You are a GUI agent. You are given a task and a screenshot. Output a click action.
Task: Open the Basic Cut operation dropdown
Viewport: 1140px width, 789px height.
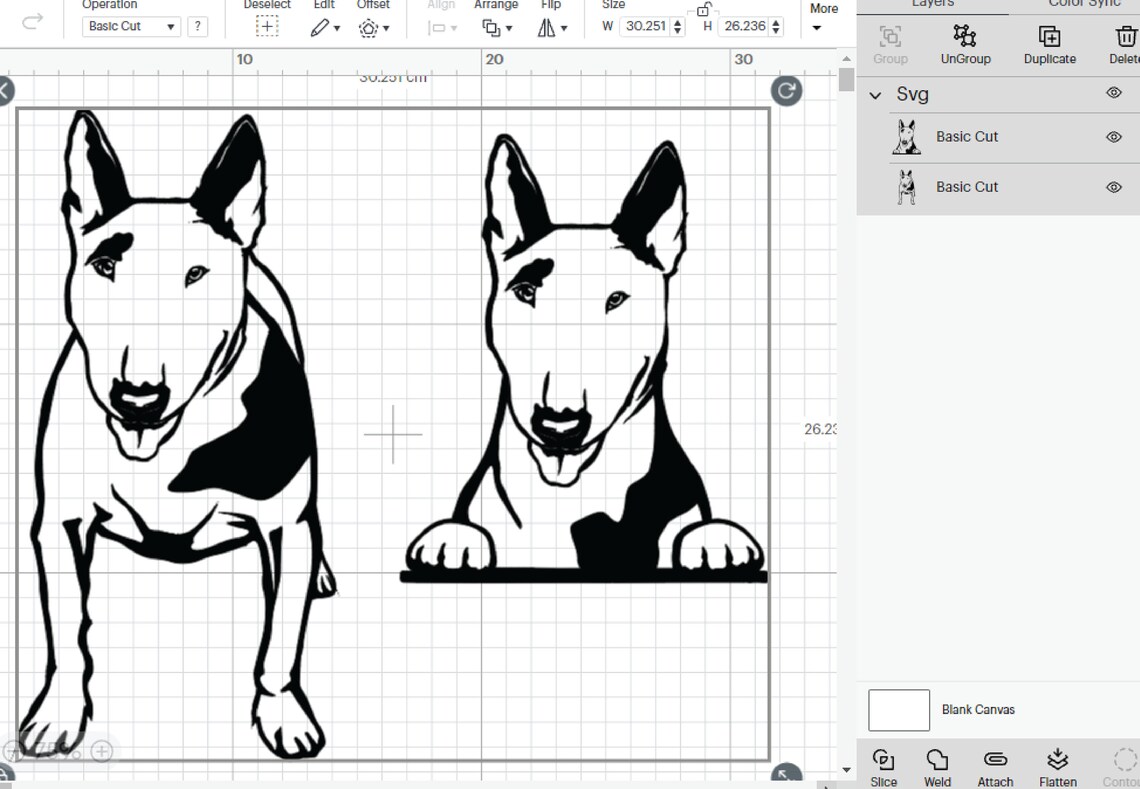(x=130, y=26)
